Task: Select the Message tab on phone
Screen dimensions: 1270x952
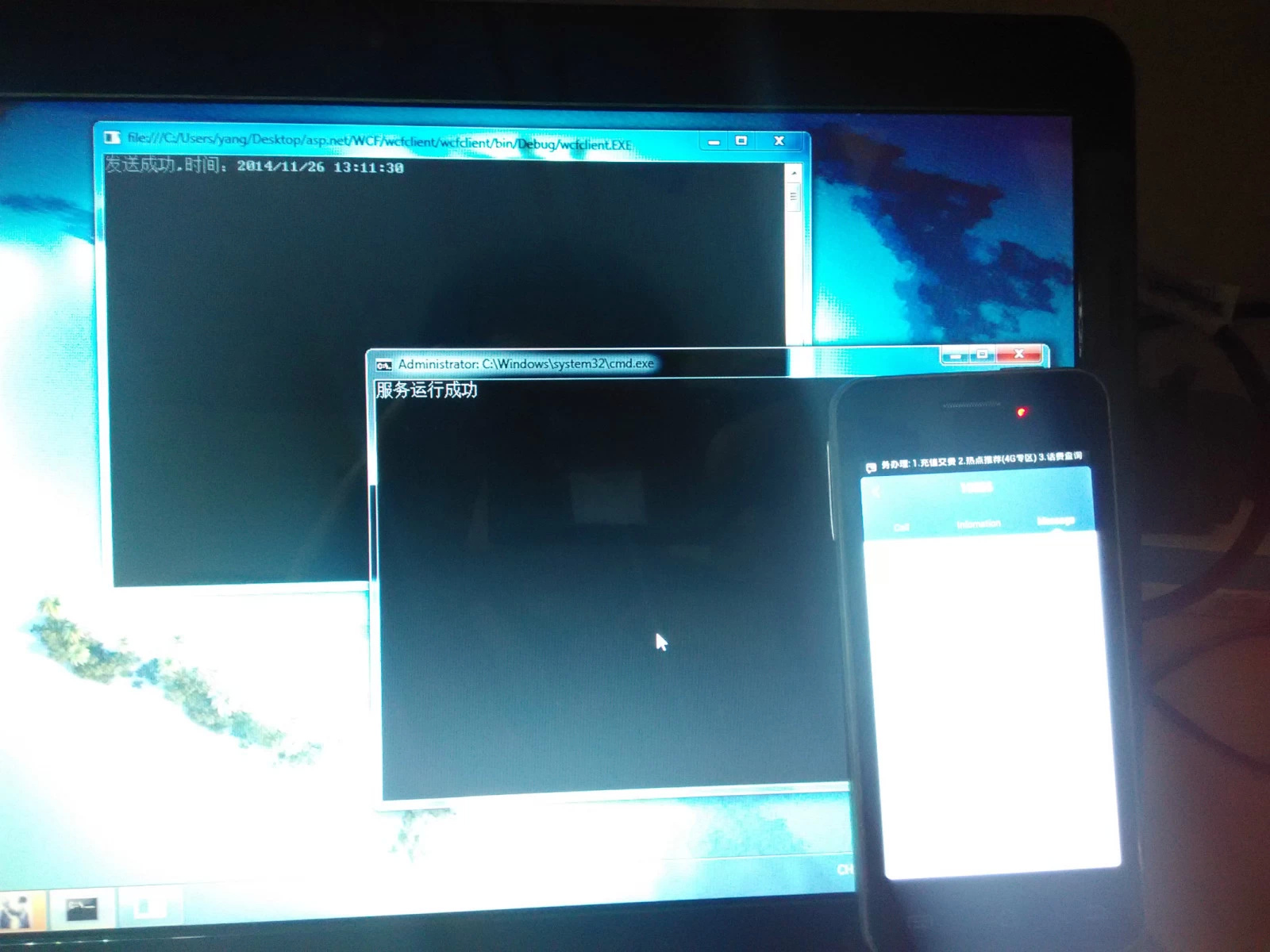Action: click(x=1056, y=520)
